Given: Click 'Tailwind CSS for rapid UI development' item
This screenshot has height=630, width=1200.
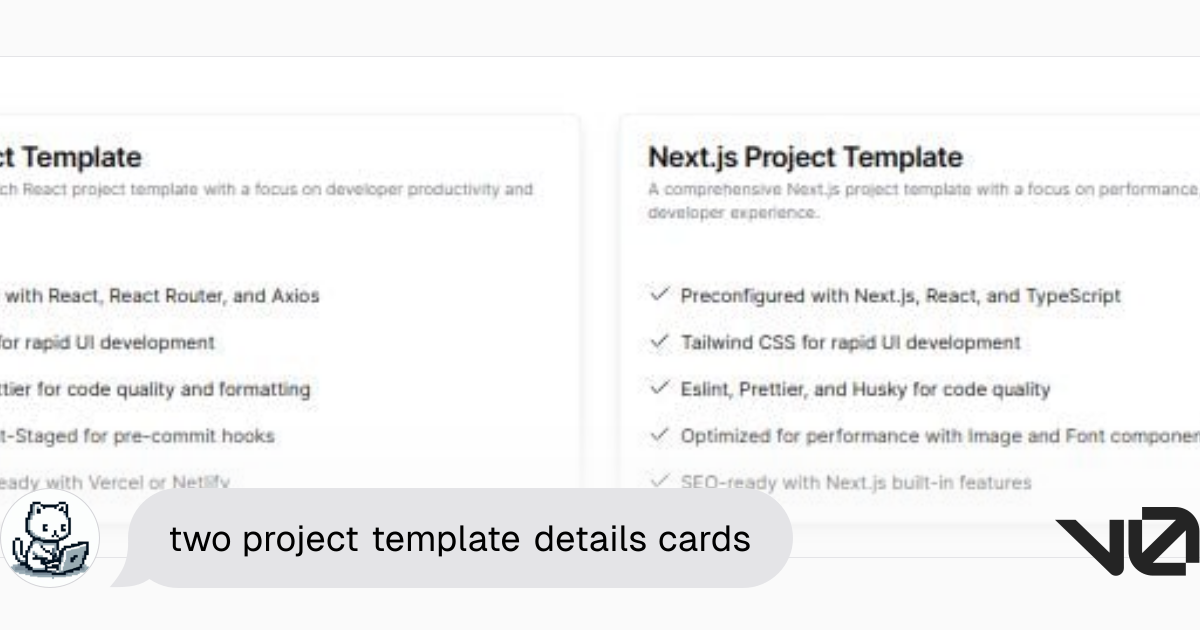Looking at the screenshot, I should [x=850, y=343].
